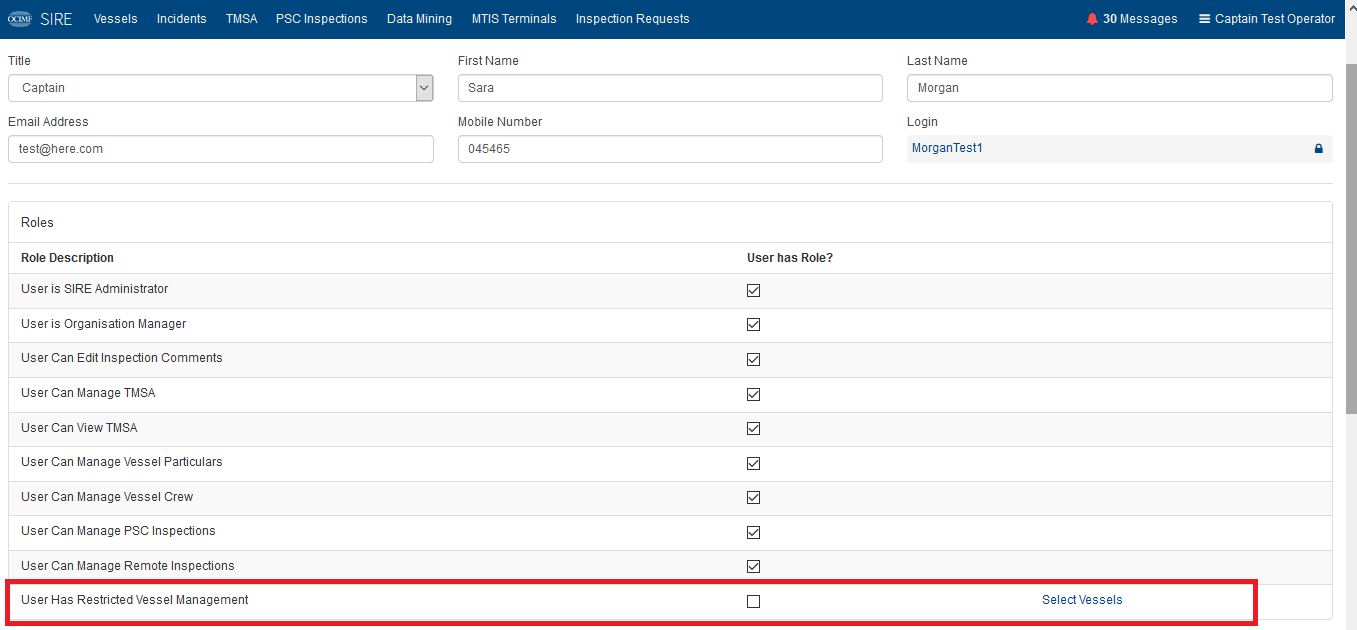The height and width of the screenshot is (630, 1357).
Task: Toggle User Can Manage TMSA checkbox
Action: tap(753, 394)
